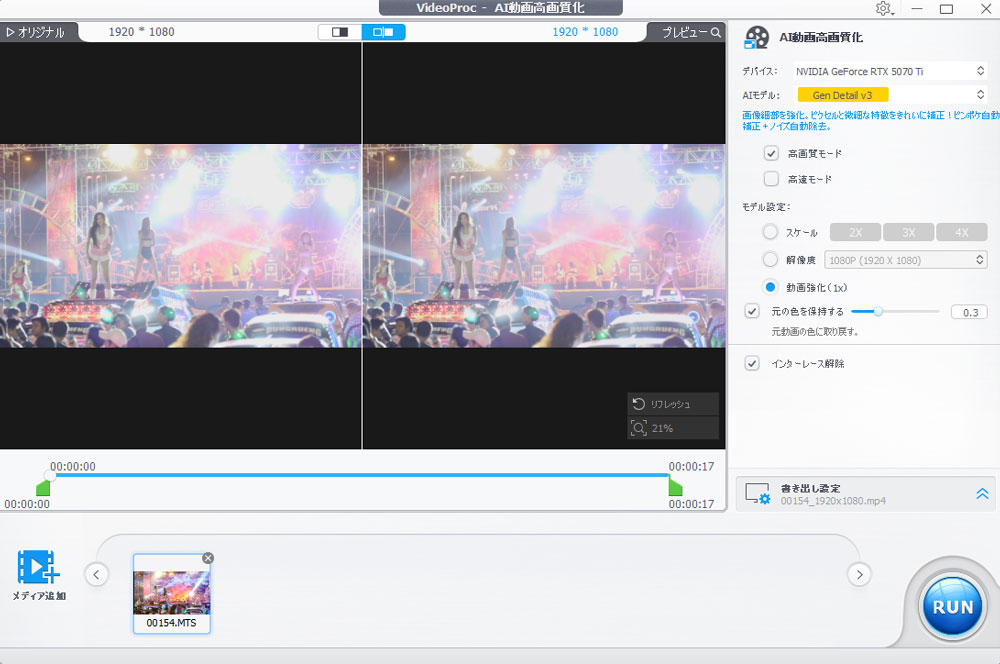Click the モデル設定: section label
This screenshot has height=664, width=1000.
point(766,207)
